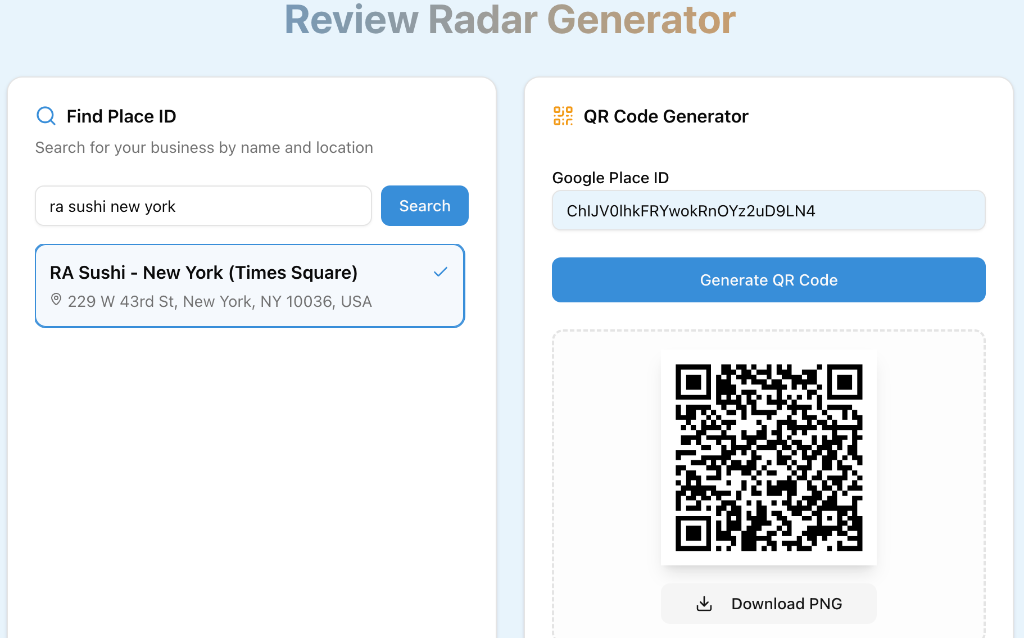Click the Find Place ID heading
Viewport: 1024px width, 638px height.
click(121, 116)
